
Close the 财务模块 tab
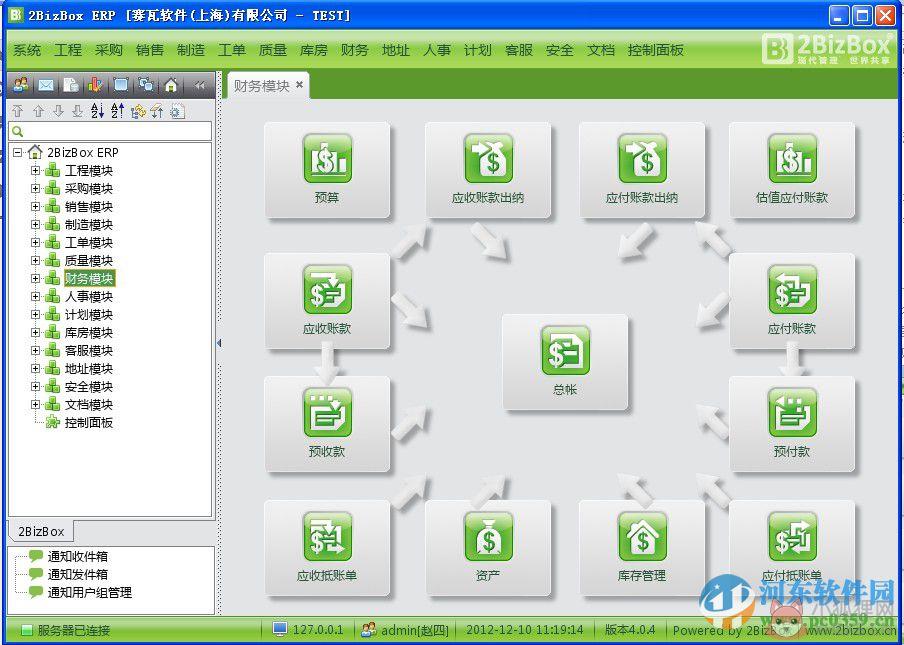click(299, 85)
